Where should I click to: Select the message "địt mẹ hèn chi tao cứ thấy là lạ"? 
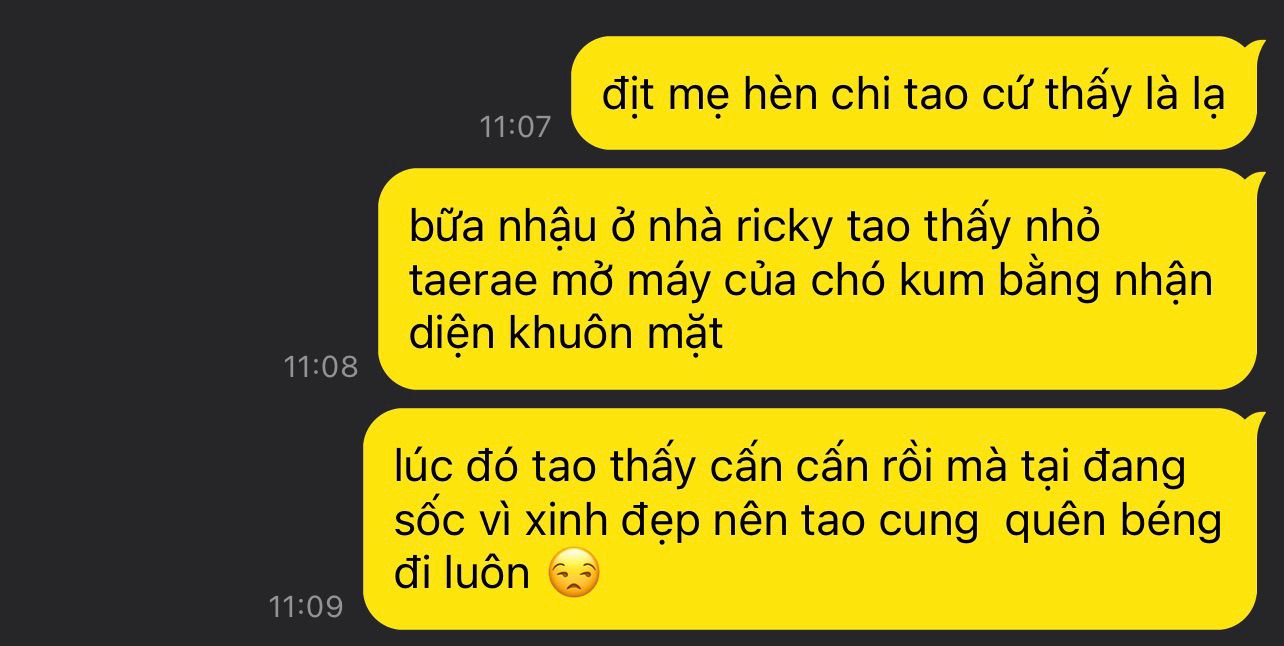914,95
